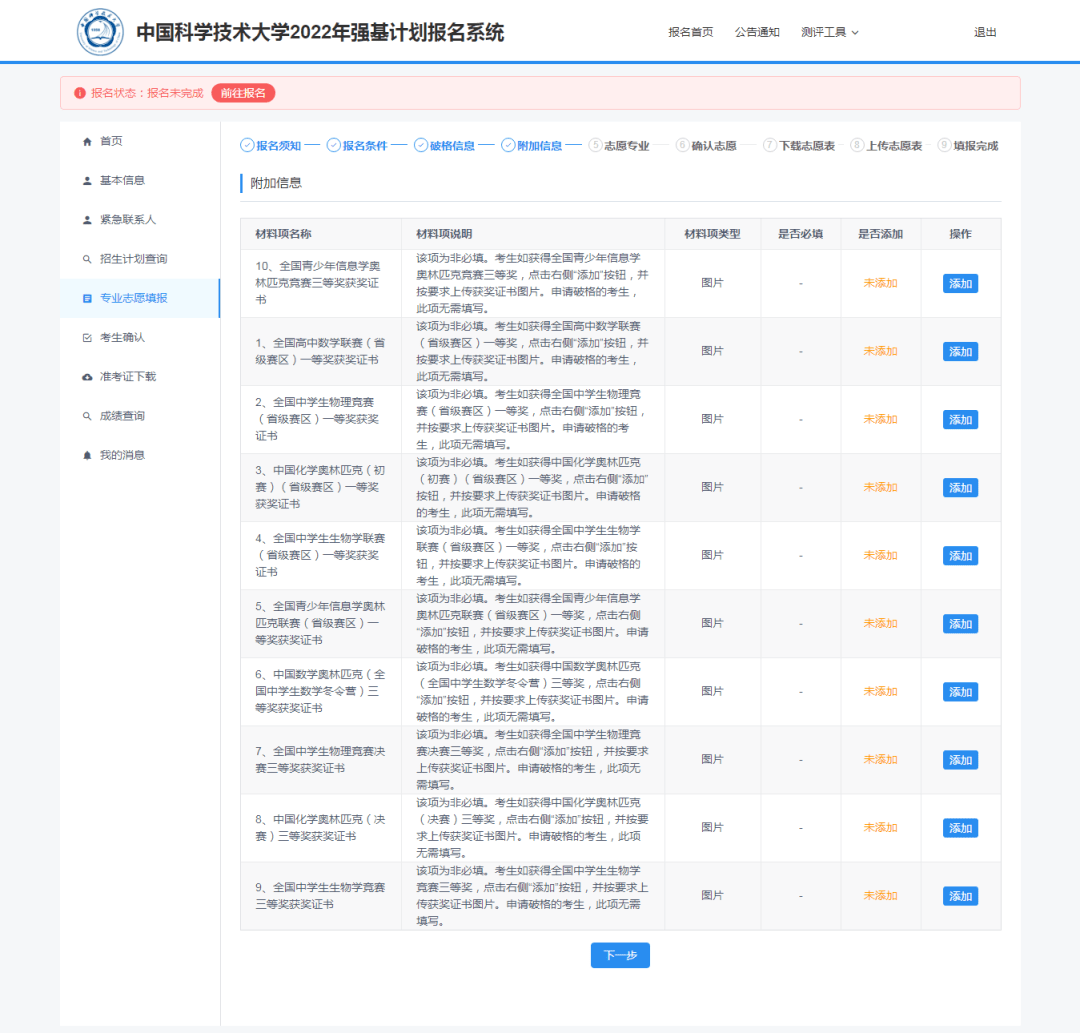This screenshot has height=1033, width=1080.
Task: Select the 报名须知 completed step
Action: click(x=271, y=146)
